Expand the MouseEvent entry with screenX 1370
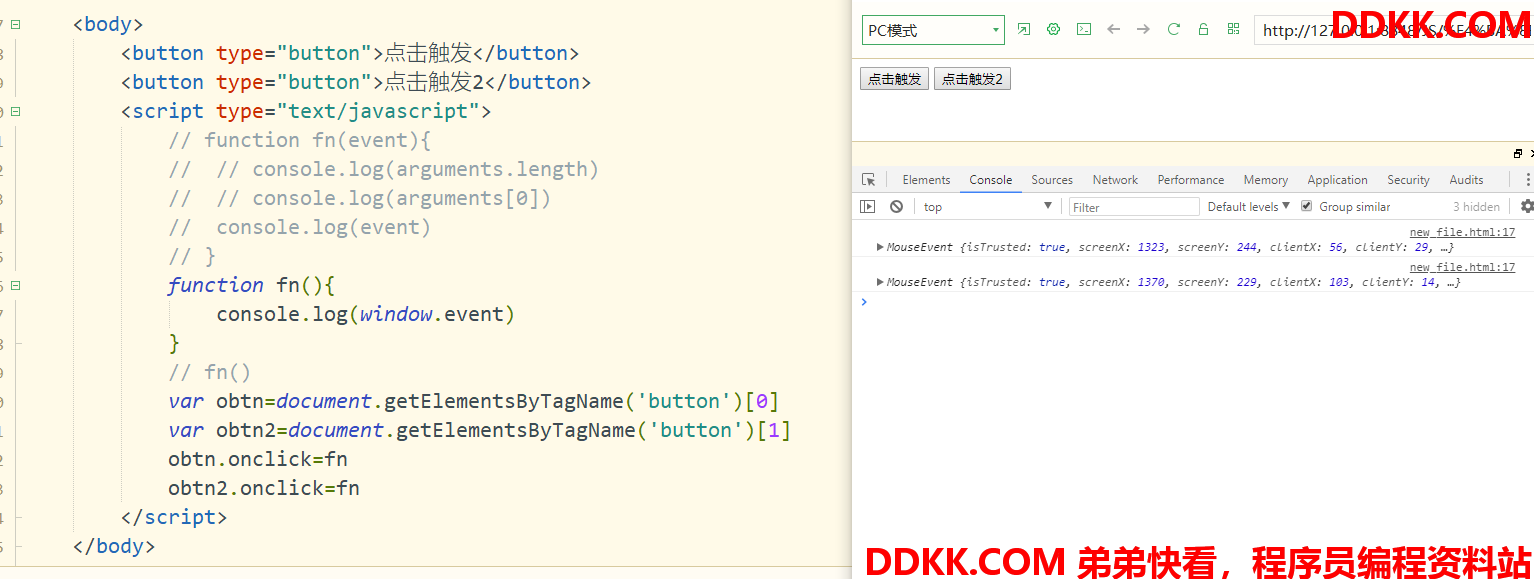This screenshot has width=1534, height=579. click(x=880, y=282)
